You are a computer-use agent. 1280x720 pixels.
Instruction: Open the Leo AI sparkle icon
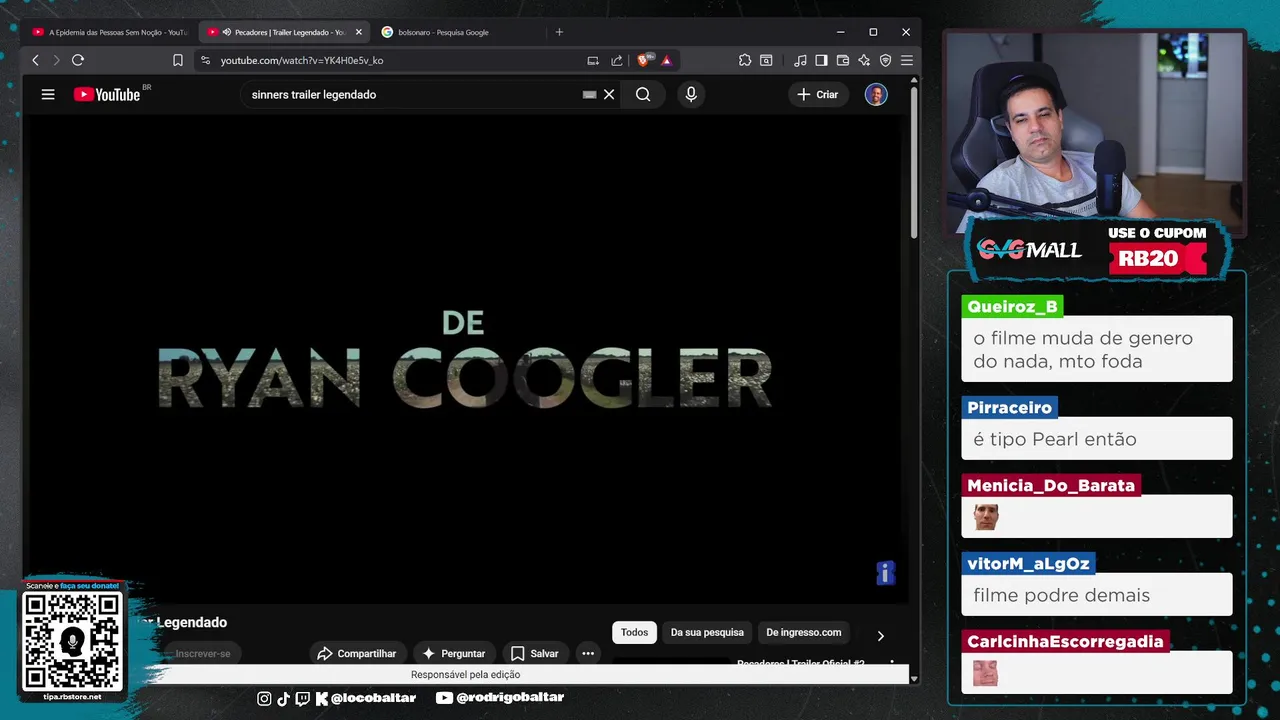(x=864, y=60)
